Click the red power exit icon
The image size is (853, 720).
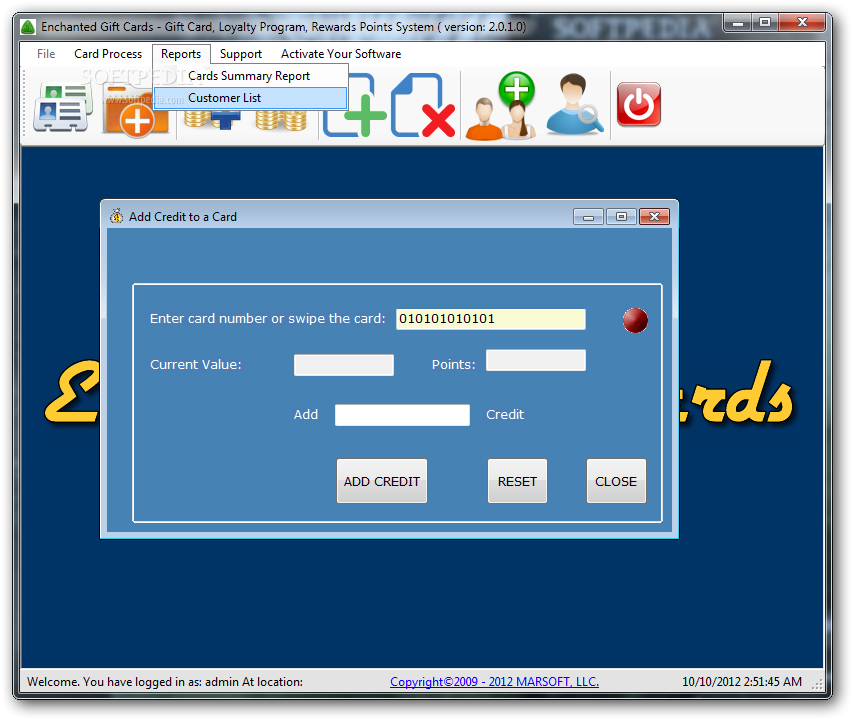tap(639, 104)
